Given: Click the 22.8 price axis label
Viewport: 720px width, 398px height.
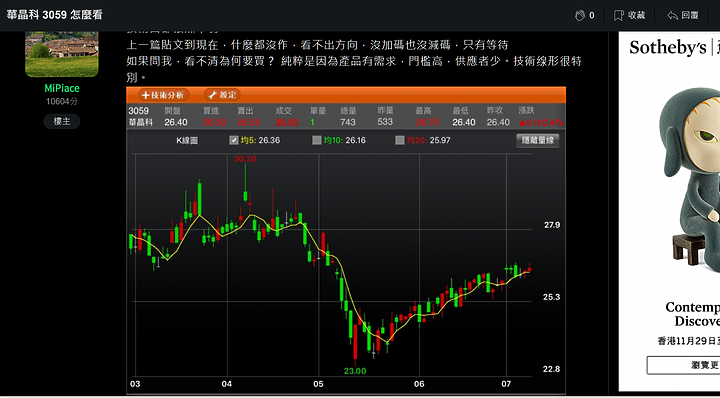Looking at the screenshot, I should click(552, 369).
